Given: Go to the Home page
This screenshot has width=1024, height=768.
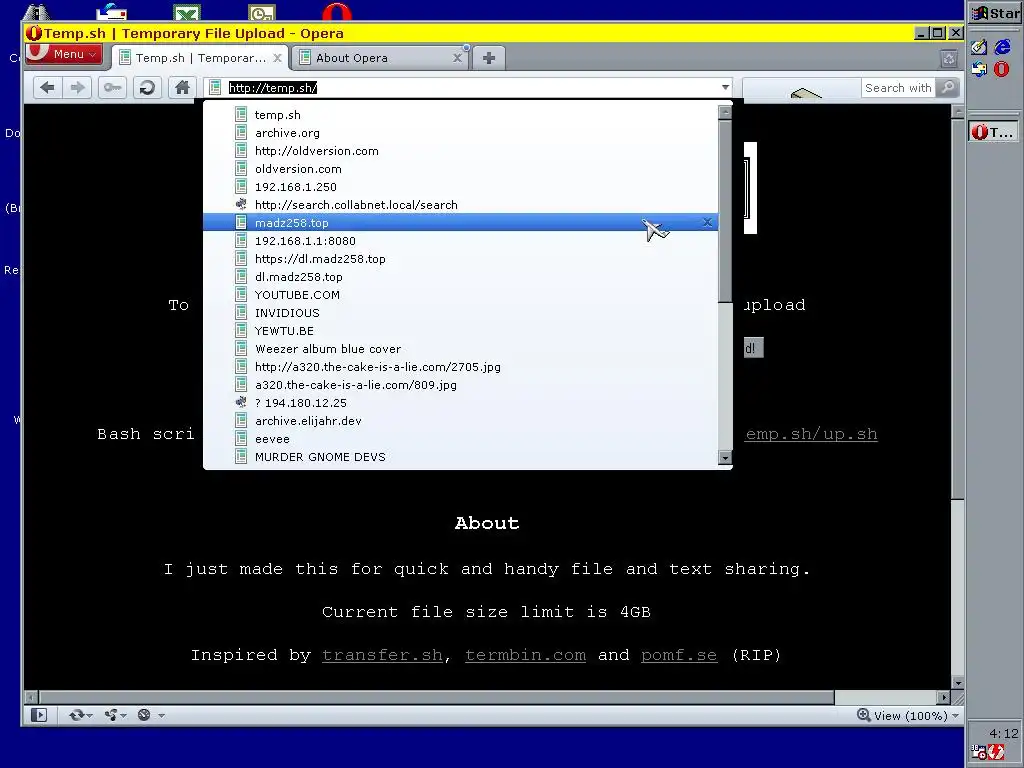Looking at the screenshot, I should (x=182, y=88).
